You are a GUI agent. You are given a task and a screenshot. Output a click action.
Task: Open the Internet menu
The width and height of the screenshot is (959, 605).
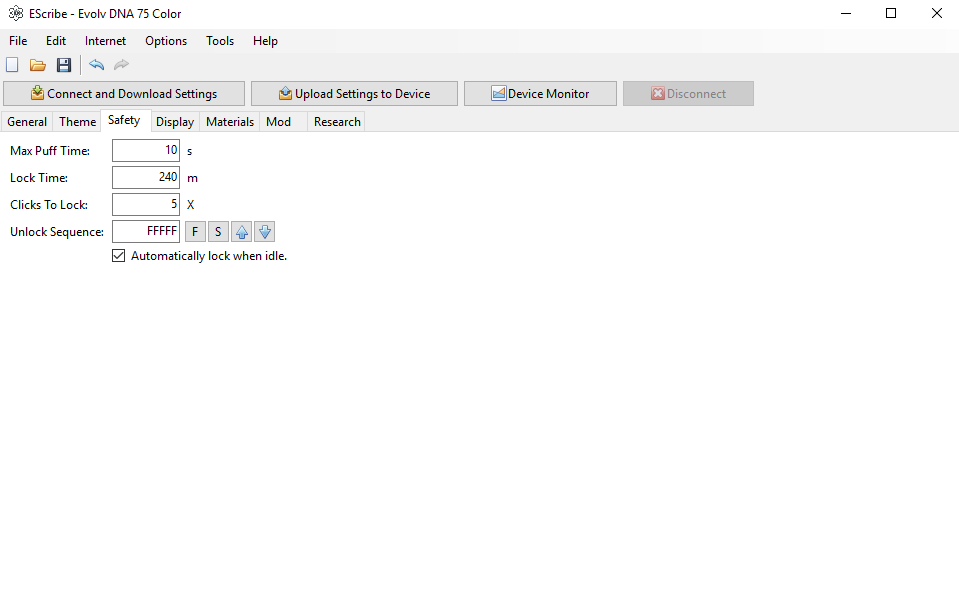point(105,41)
